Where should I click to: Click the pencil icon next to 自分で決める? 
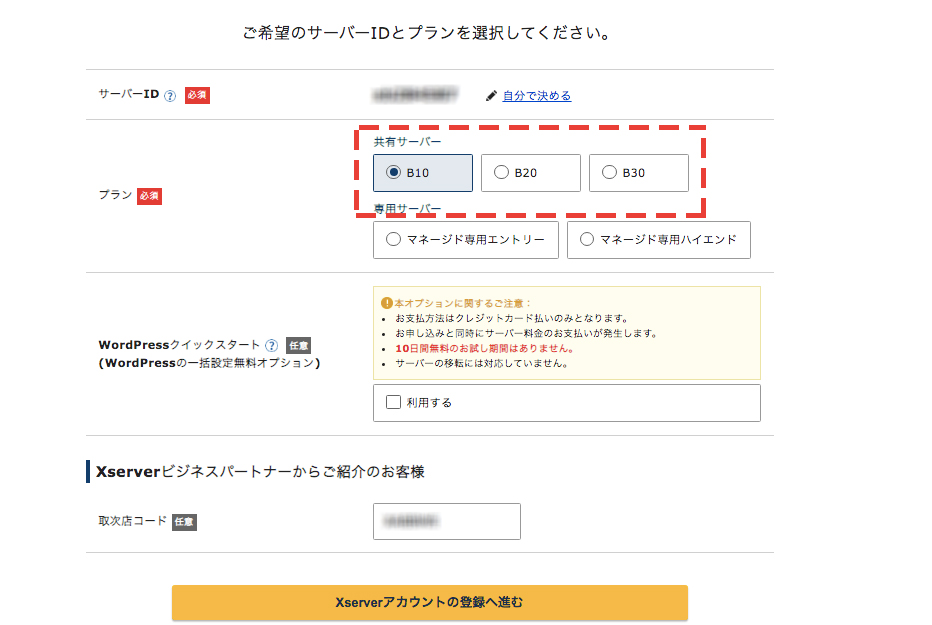coord(491,96)
